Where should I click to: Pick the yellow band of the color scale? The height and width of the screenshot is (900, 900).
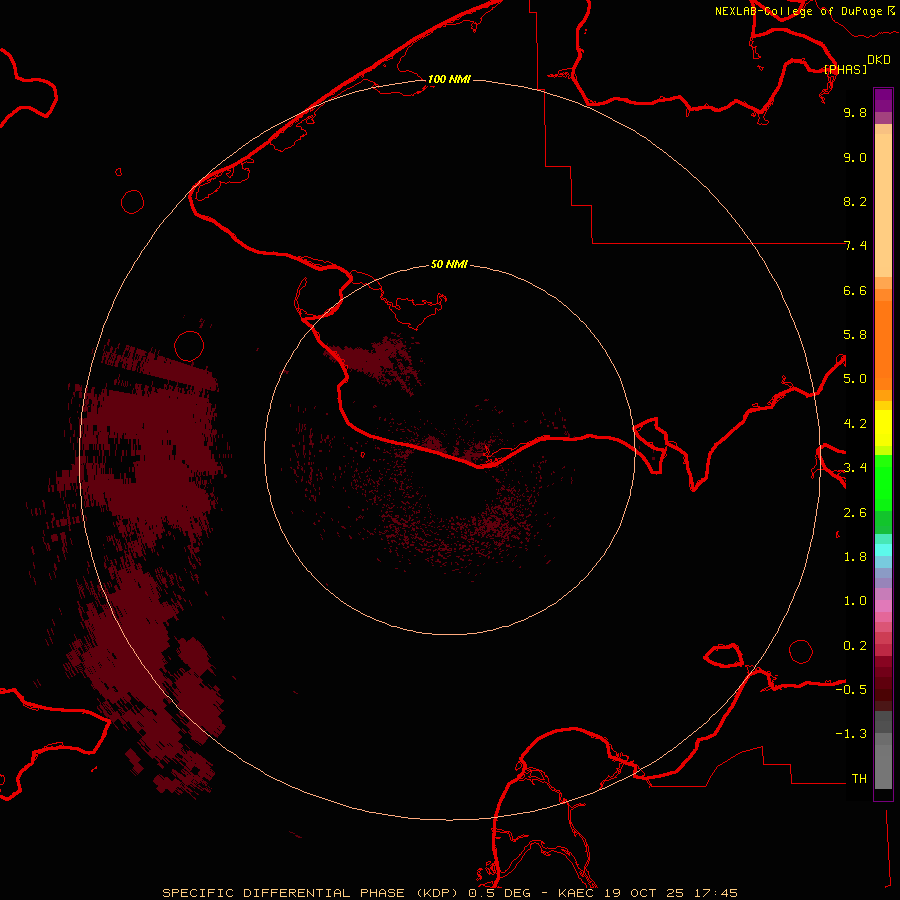point(883,428)
